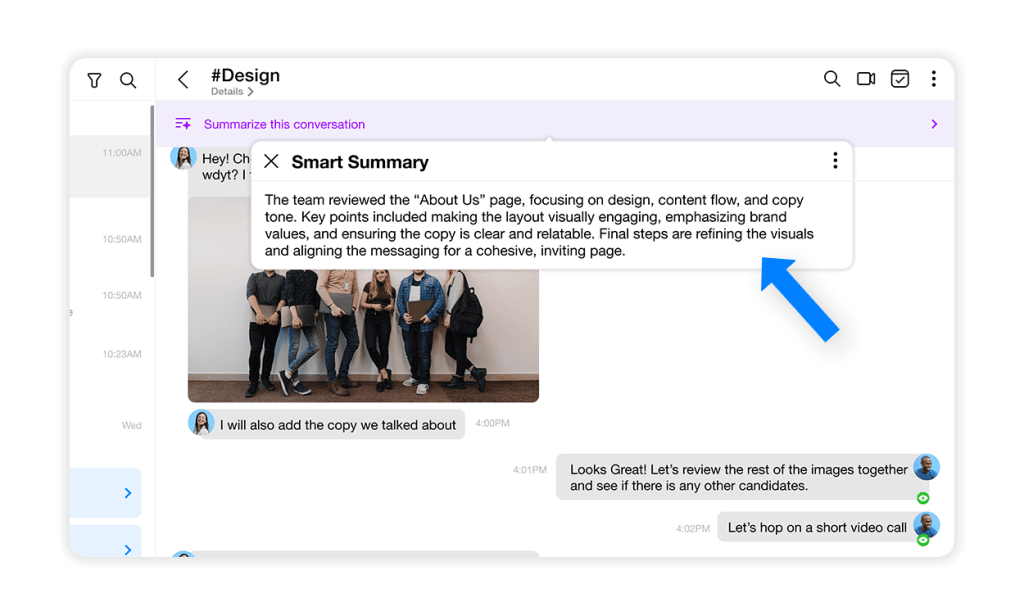
Task: Select the sparkle summarize icon on the banner
Action: coord(183,123)
